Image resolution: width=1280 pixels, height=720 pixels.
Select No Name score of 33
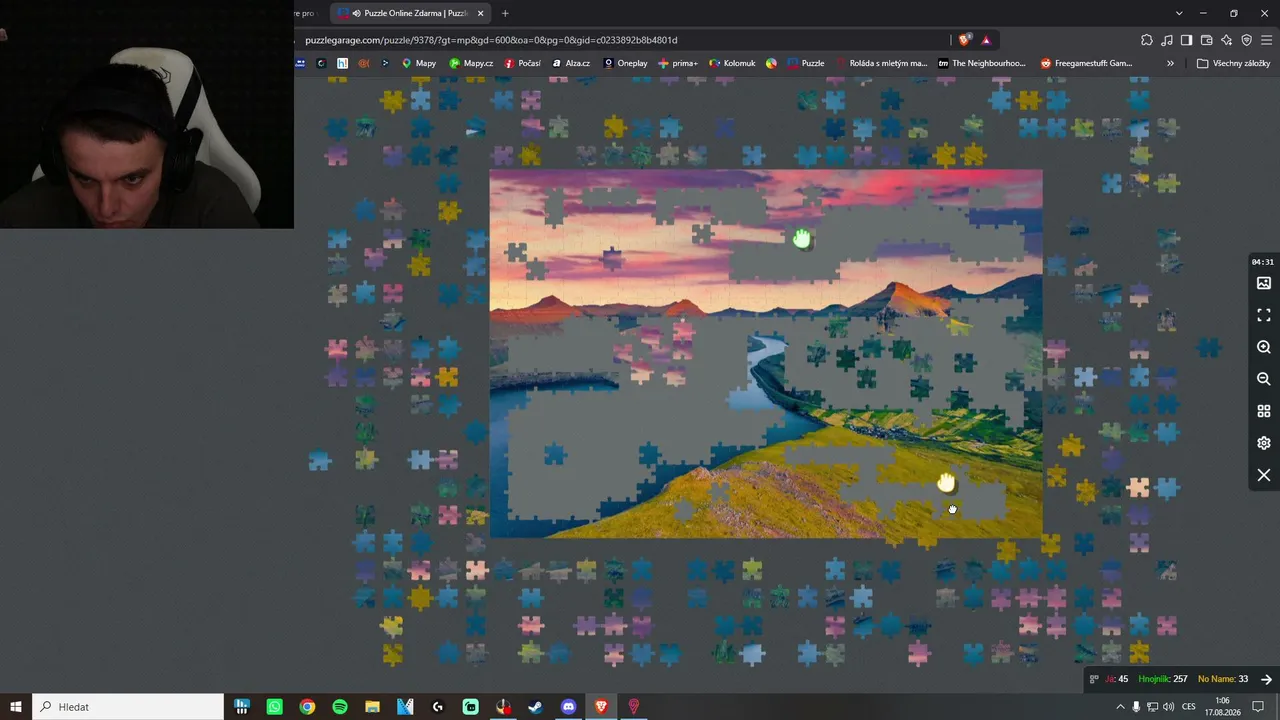pos(1223,679)
